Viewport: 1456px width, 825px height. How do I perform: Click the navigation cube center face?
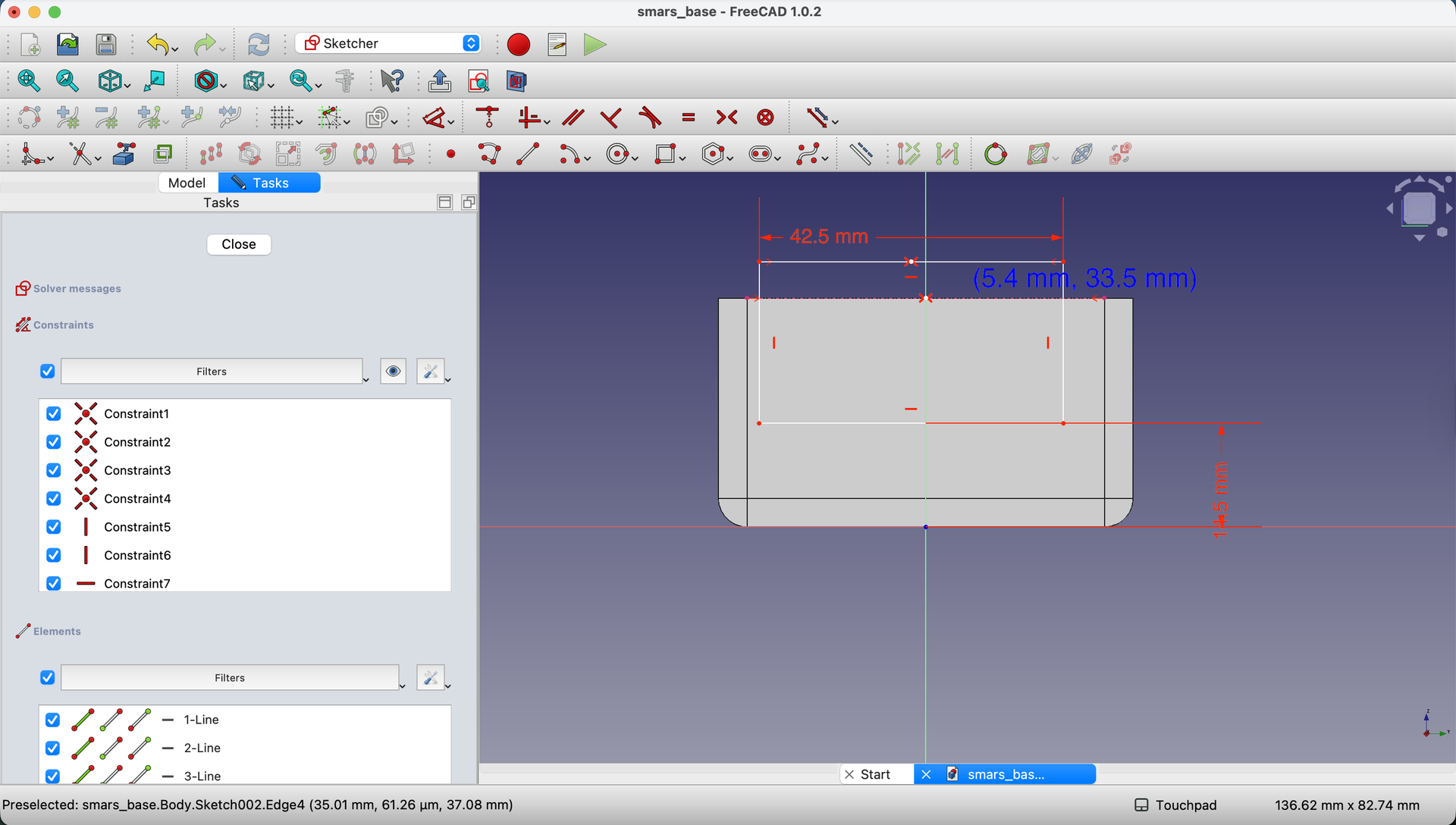tap(1419, 209)
